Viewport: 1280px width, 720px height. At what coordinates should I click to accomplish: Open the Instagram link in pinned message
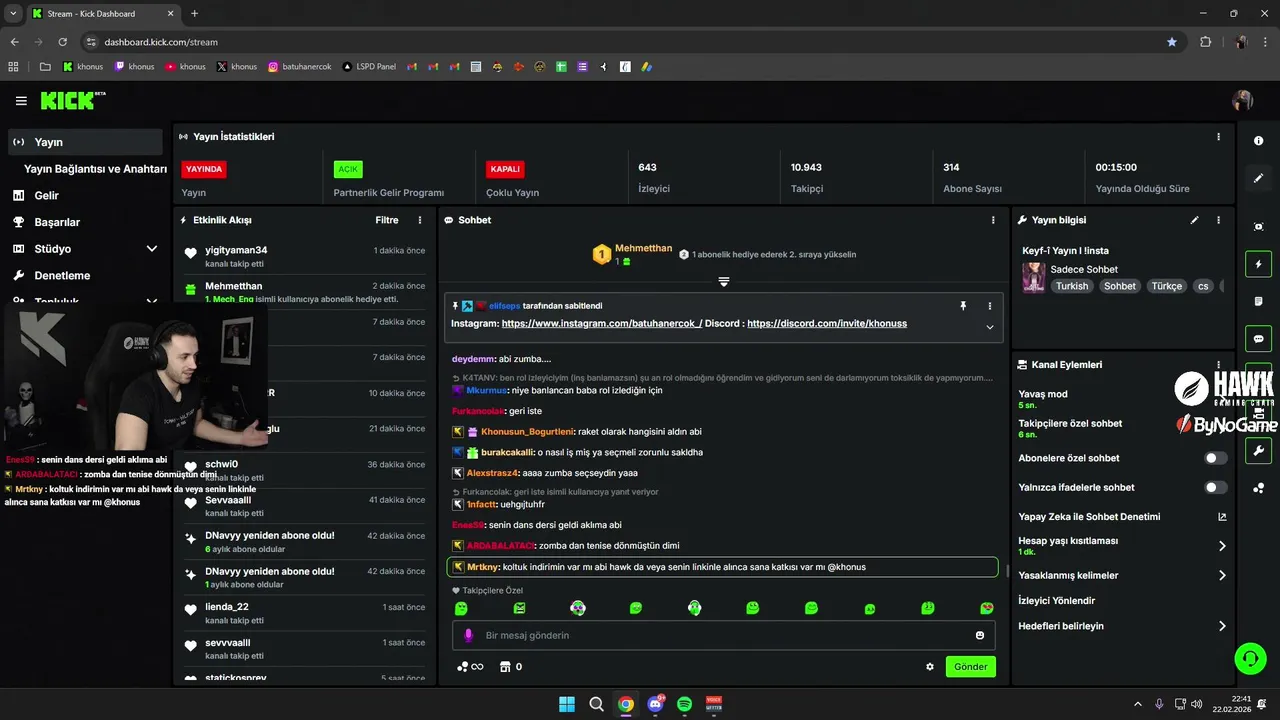pyautogui.click(x=602, y=324)
